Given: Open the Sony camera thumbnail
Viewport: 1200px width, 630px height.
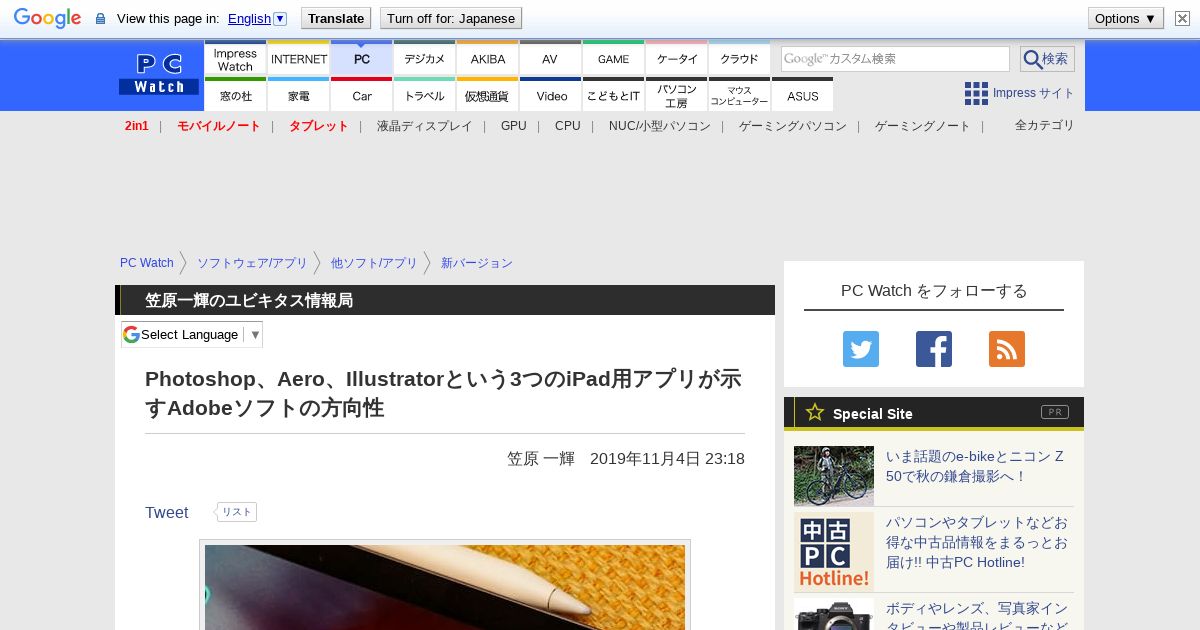Looking at the screenshot, I should 834,614.
